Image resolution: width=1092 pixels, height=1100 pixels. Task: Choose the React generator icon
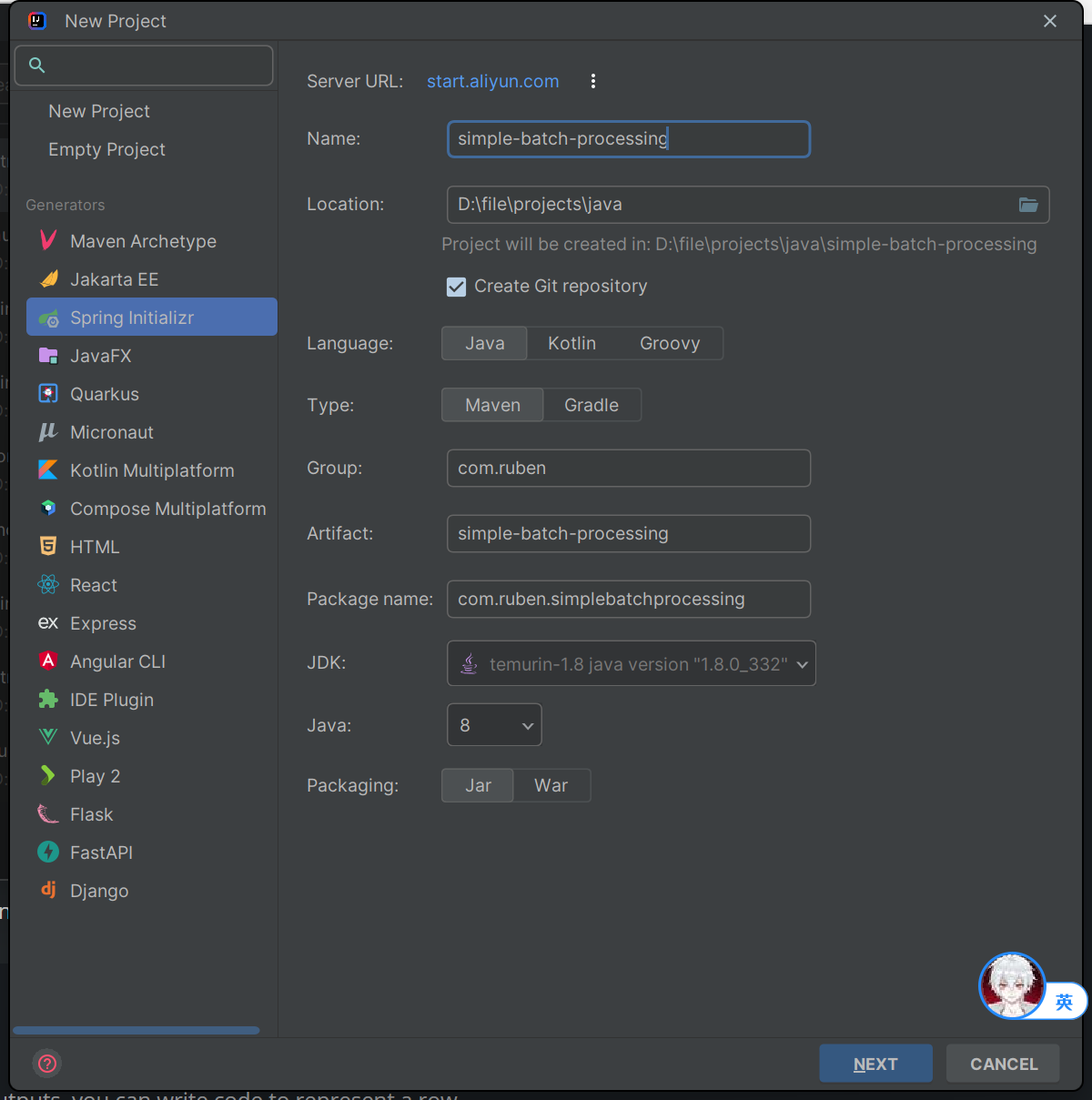[x=49, y=585]
